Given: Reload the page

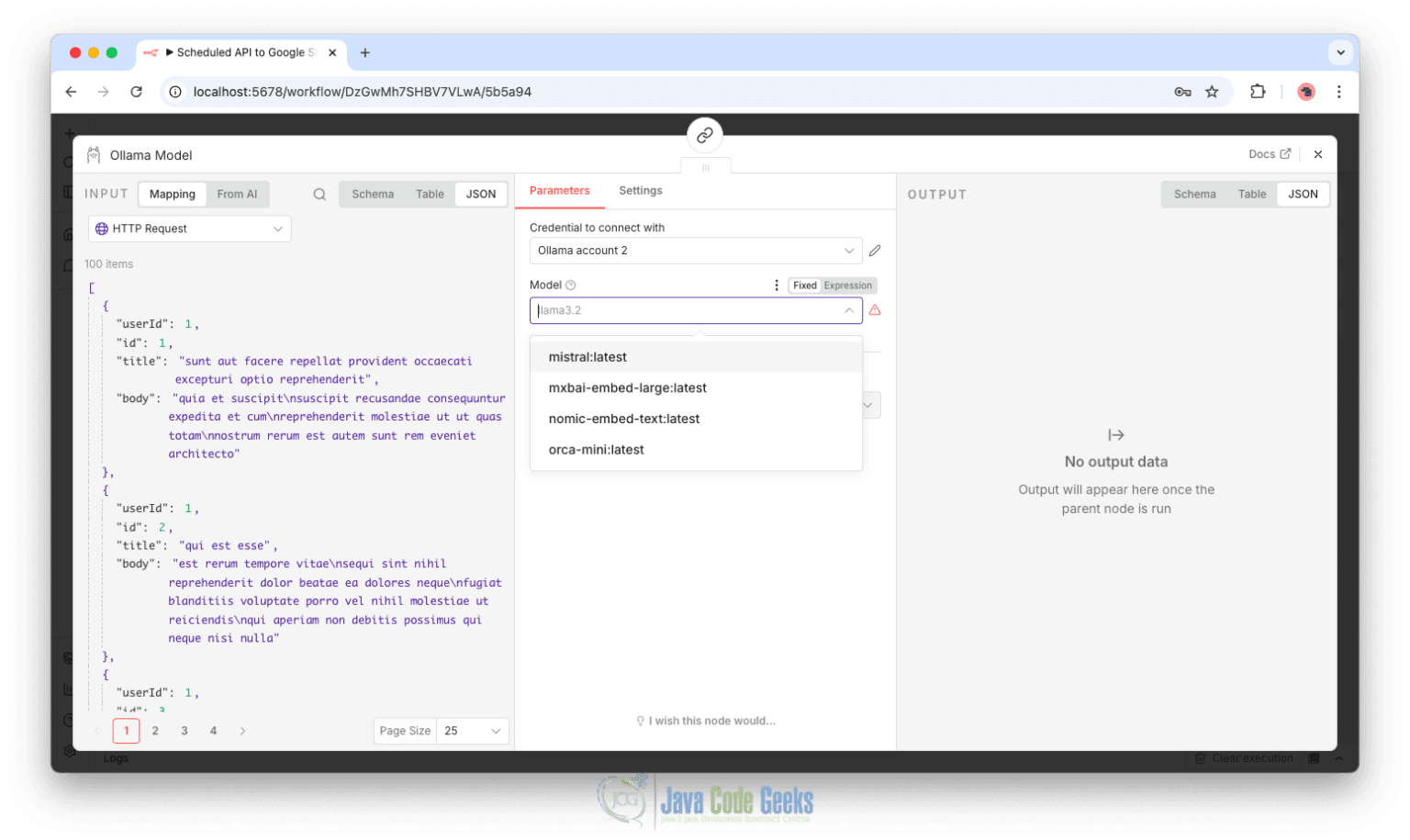Looking at the screenshot, I should click(x=136, y=92).
